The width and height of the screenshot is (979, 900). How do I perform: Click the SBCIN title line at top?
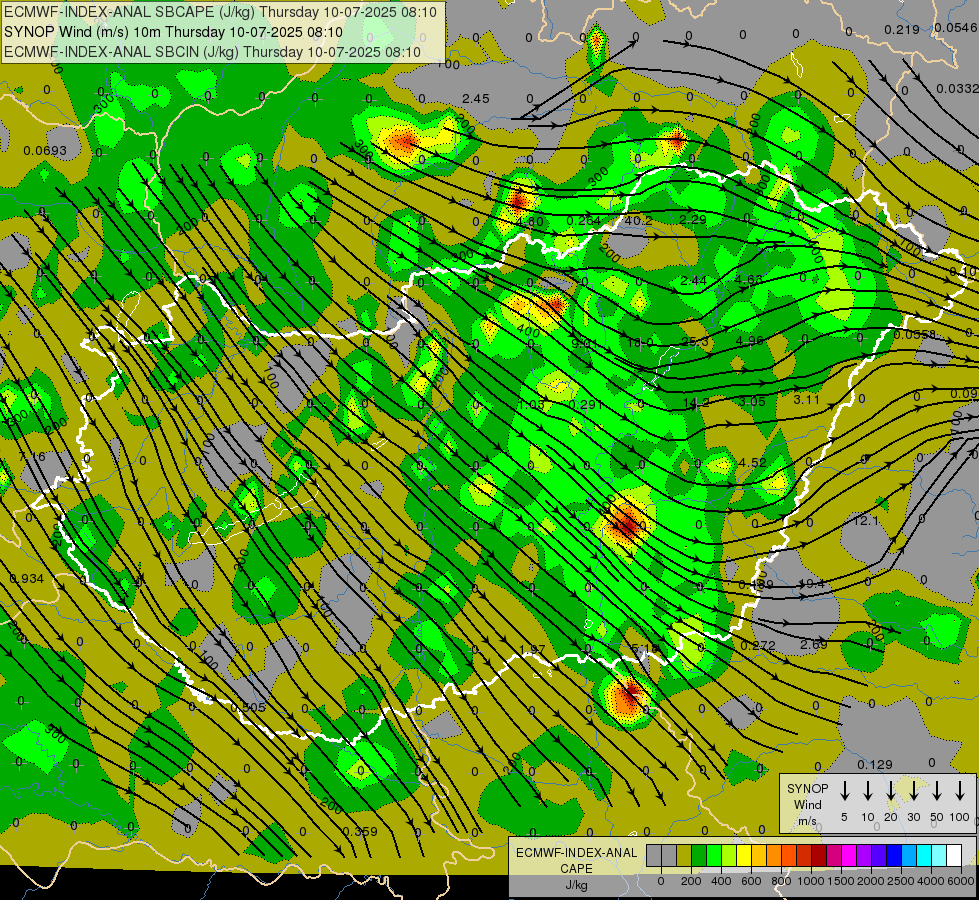(x=212, y=52)
